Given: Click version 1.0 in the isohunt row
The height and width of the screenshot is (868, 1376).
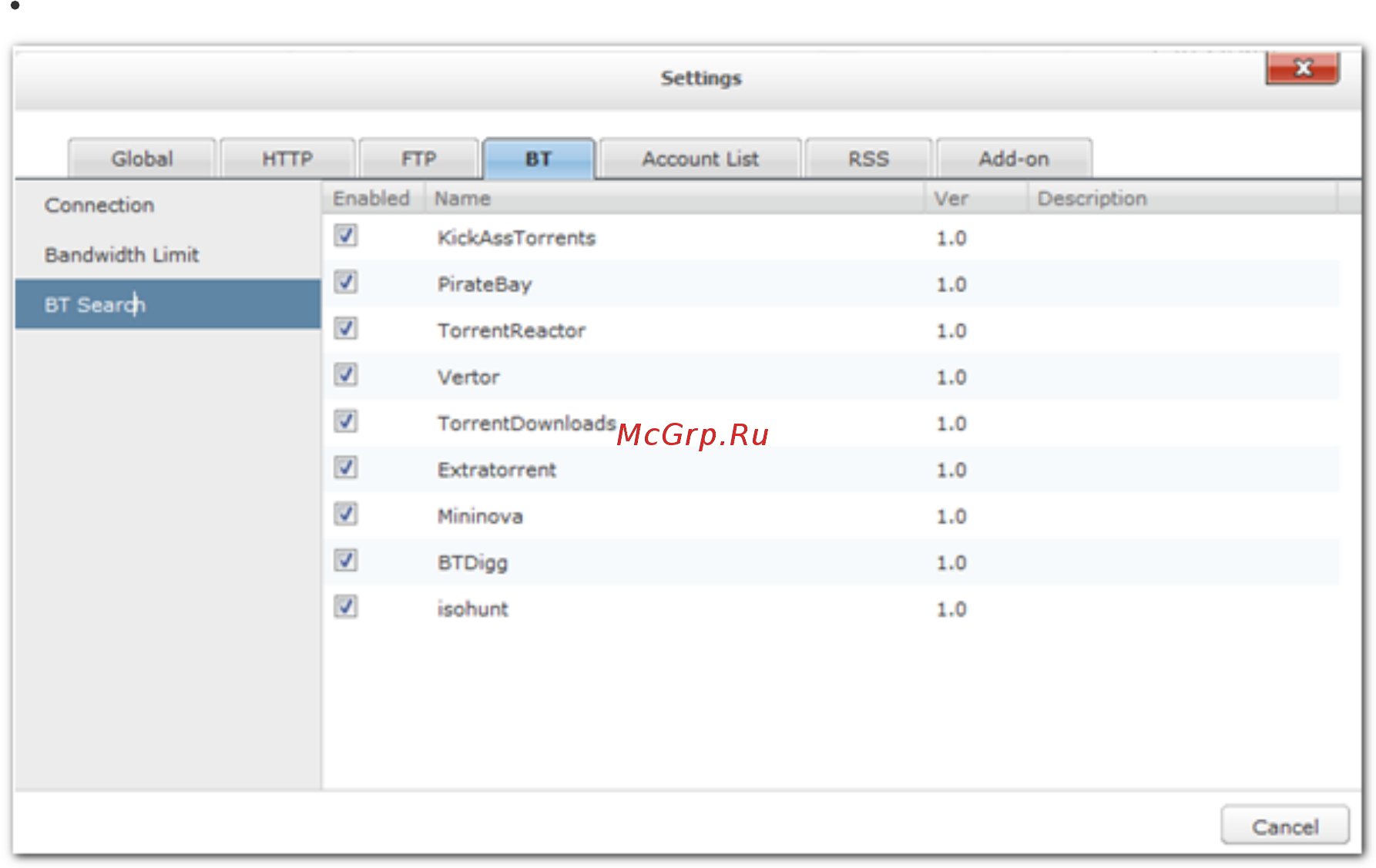Looking at the screenshot, I should (951, 609).
